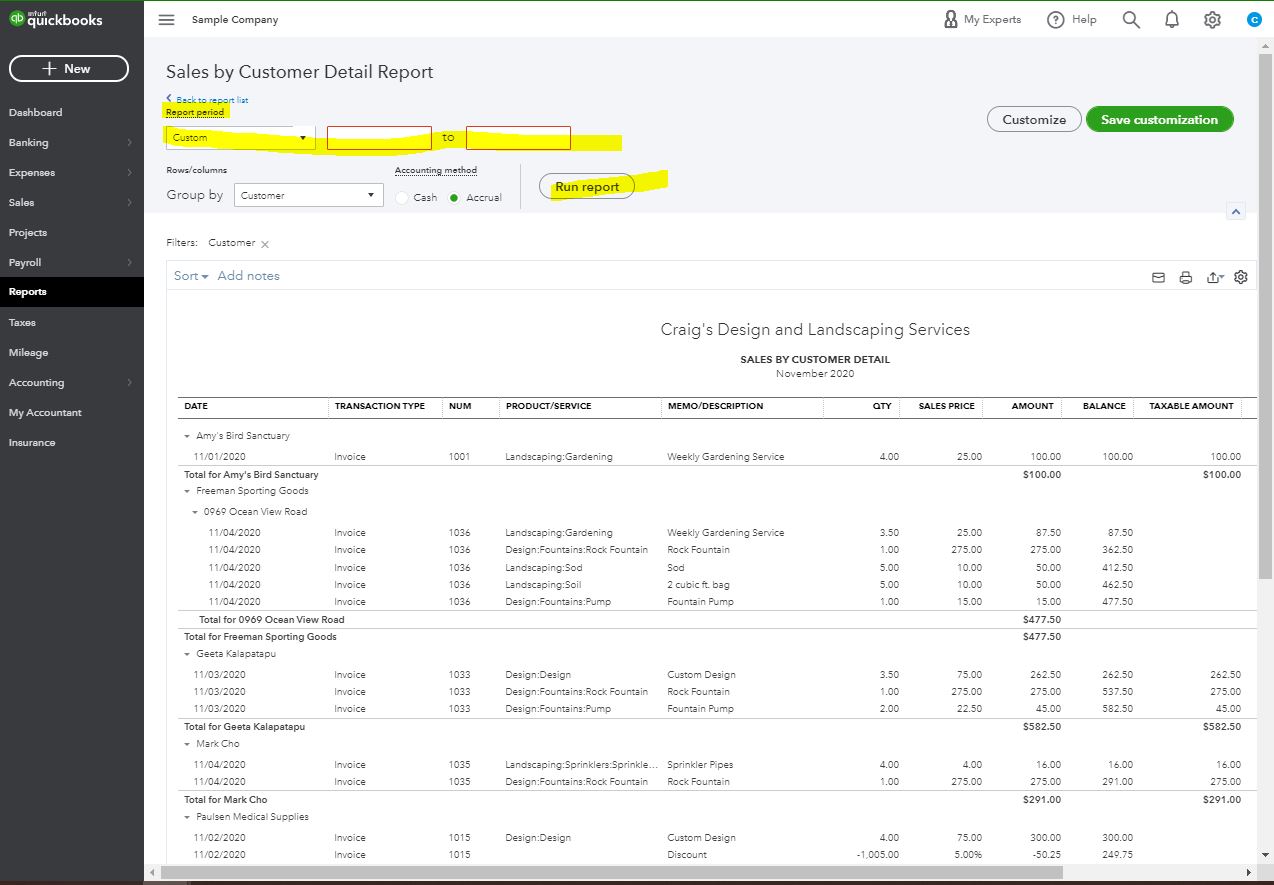Open the report table settings gear

(1241, 277)
